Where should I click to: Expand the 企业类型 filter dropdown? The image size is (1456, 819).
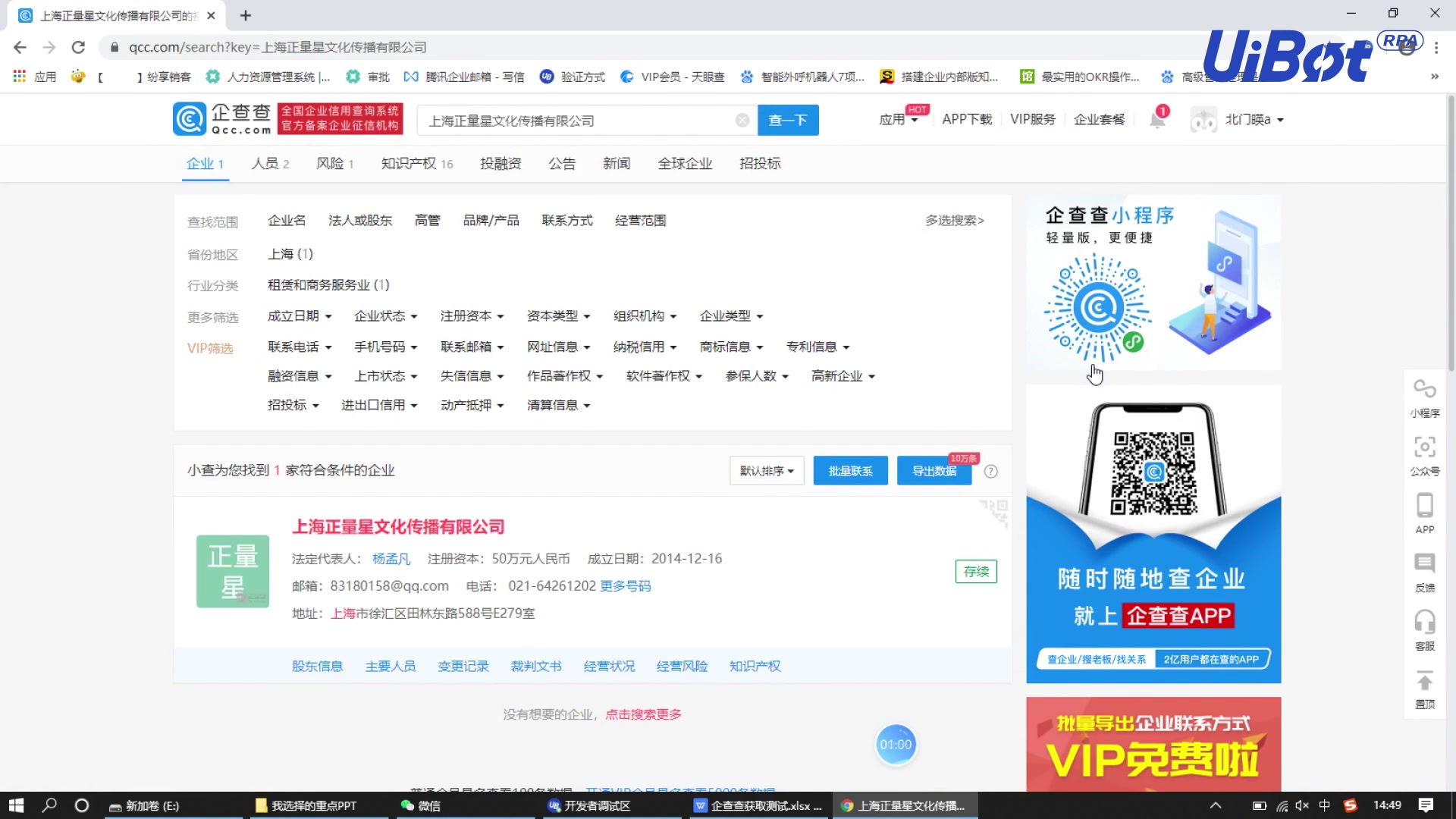click(x=732, y=316)
